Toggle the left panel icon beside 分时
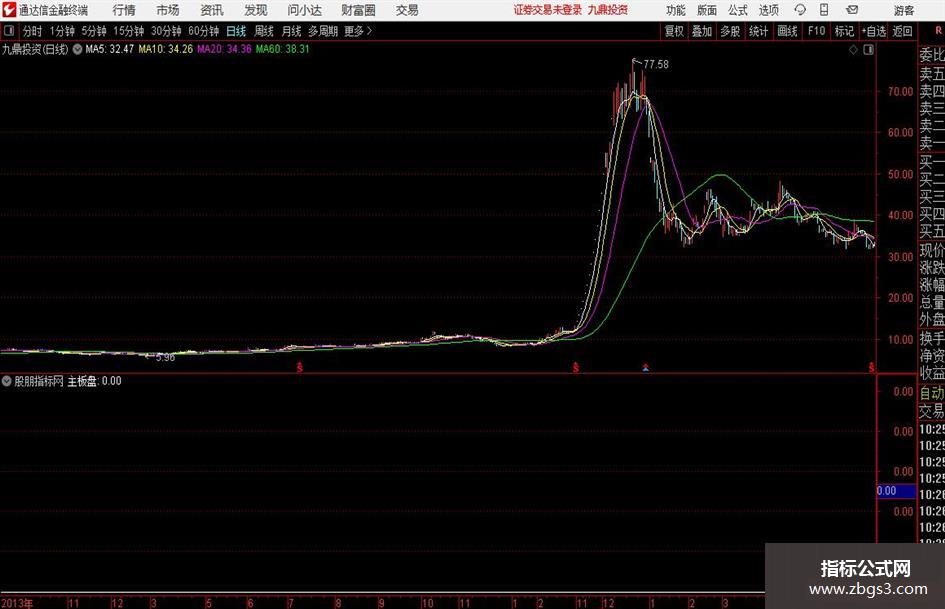The image size is (945, 609). click(x=9, y=31)
